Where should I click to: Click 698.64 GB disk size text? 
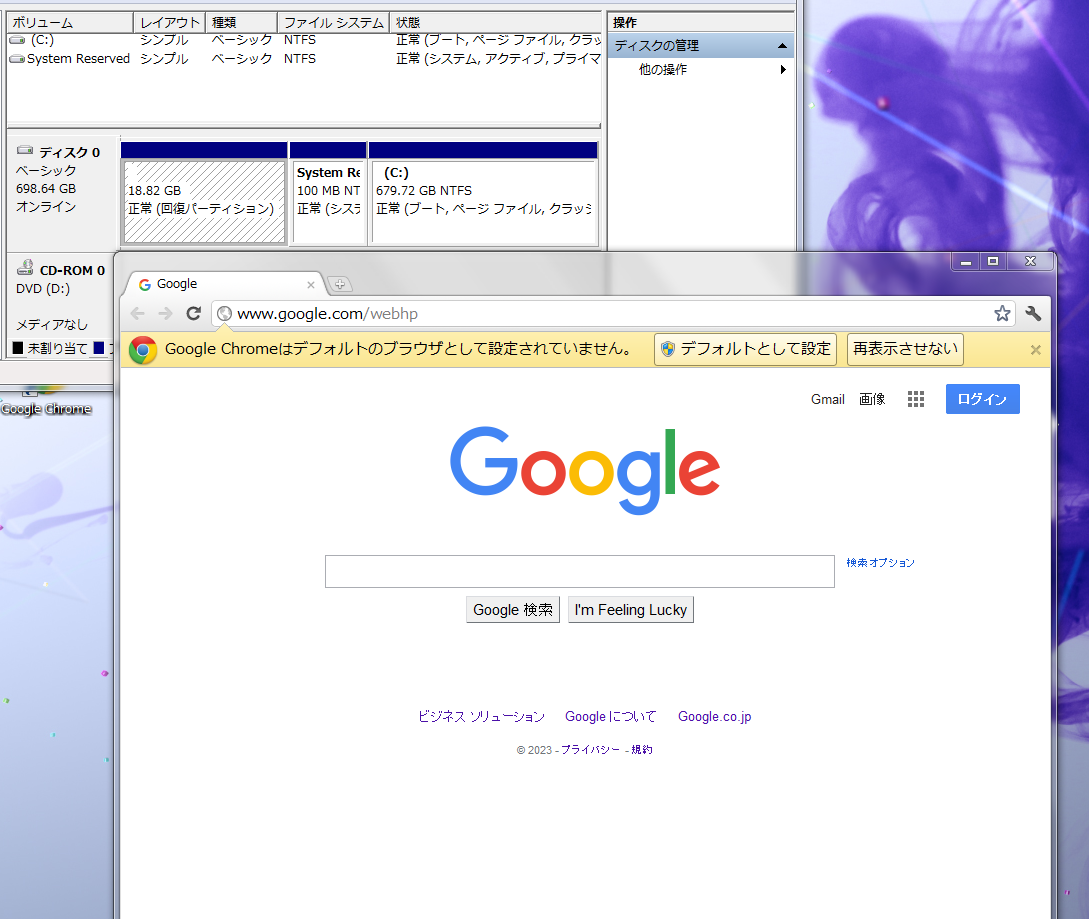pos(47,189)
